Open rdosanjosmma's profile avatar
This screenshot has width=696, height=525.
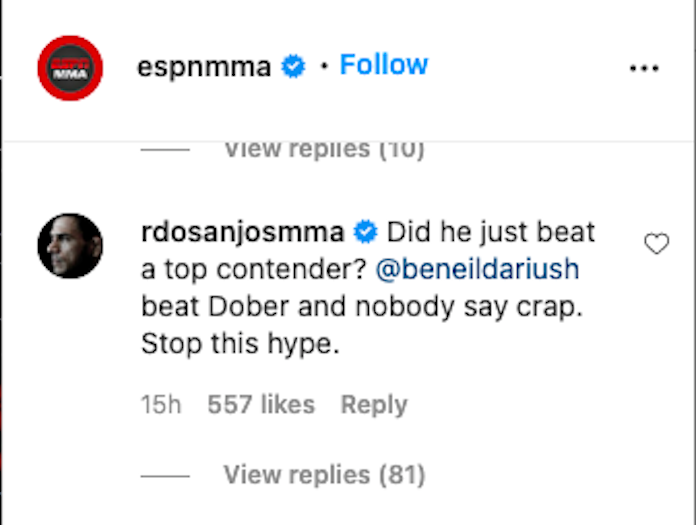pyautogui.click(x=70, y=245)
